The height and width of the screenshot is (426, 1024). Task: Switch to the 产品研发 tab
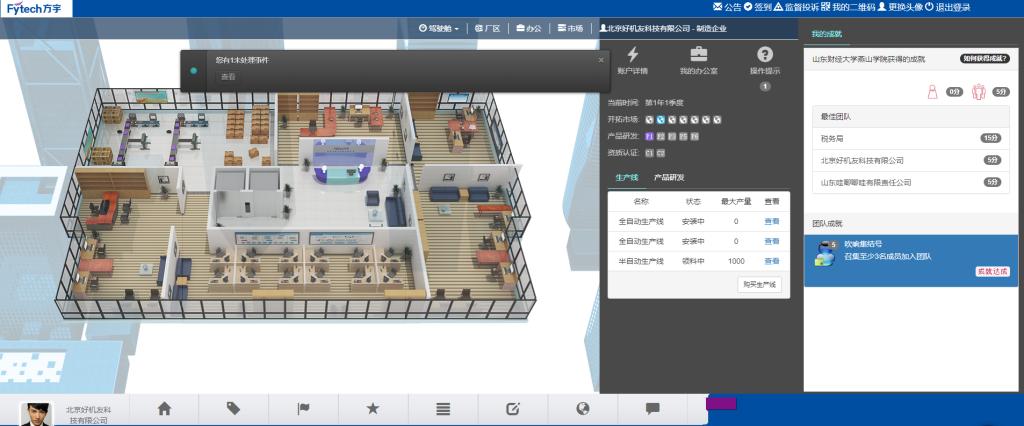[670, 177]
